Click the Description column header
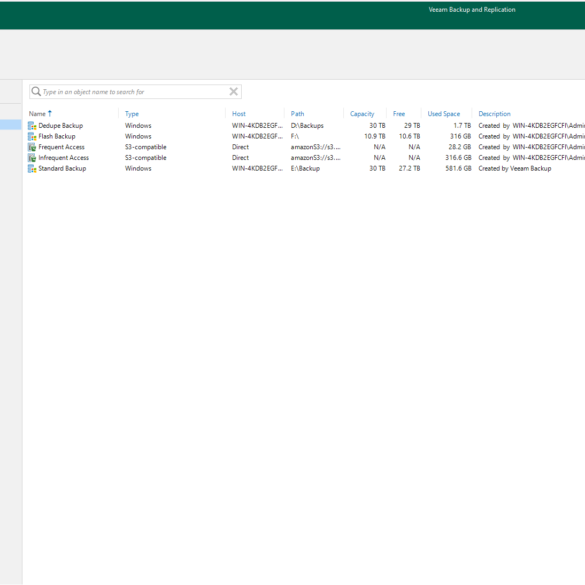This screenshot has width=585, height=585. (494, 114)
